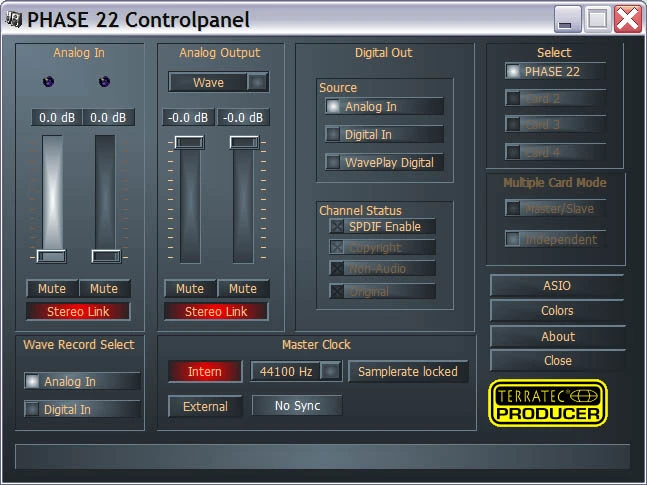Click the About button
The image size is (647, 485).
[x=556, y=336]
